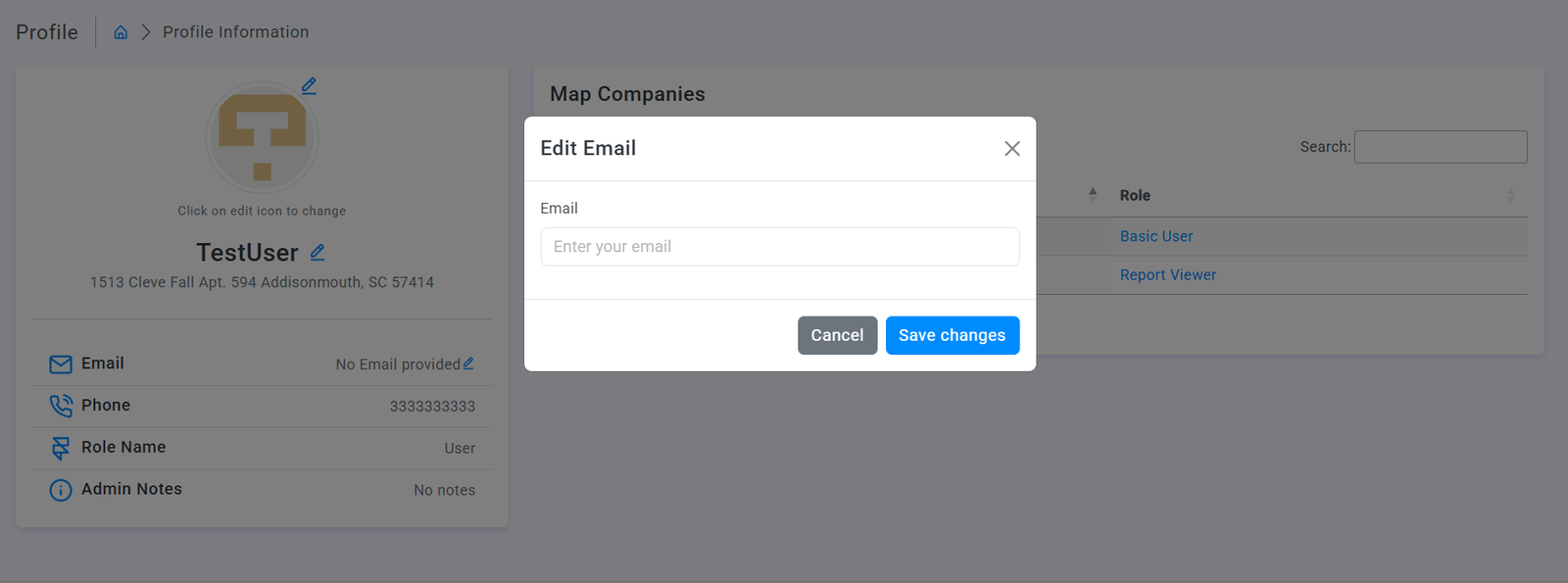The height and width of the screenshot is (583, 1568).
Task: Click the edit pencil beside TestUser name
Action: pos(318,253)
